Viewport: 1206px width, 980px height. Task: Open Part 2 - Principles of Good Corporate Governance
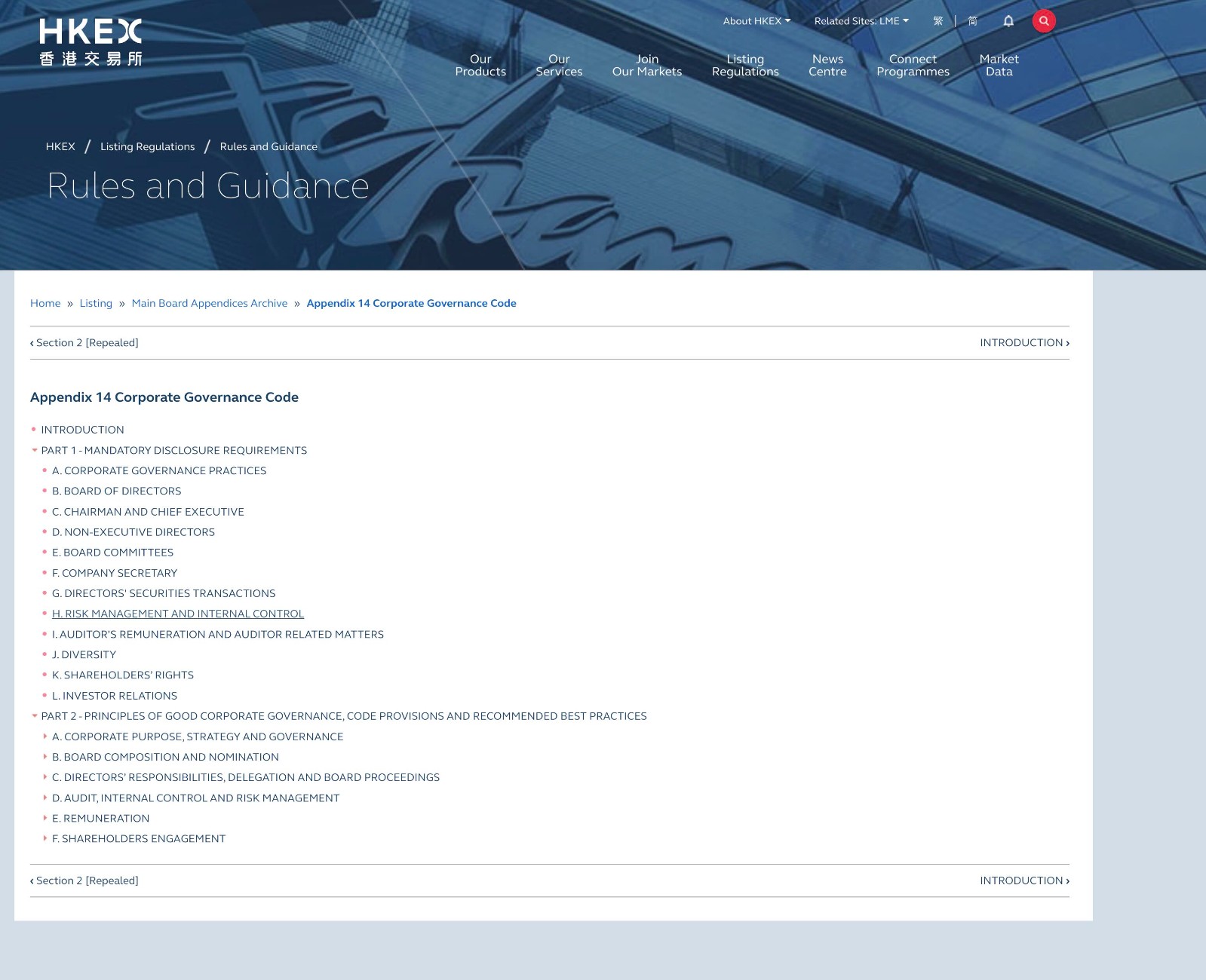(344, 716)
